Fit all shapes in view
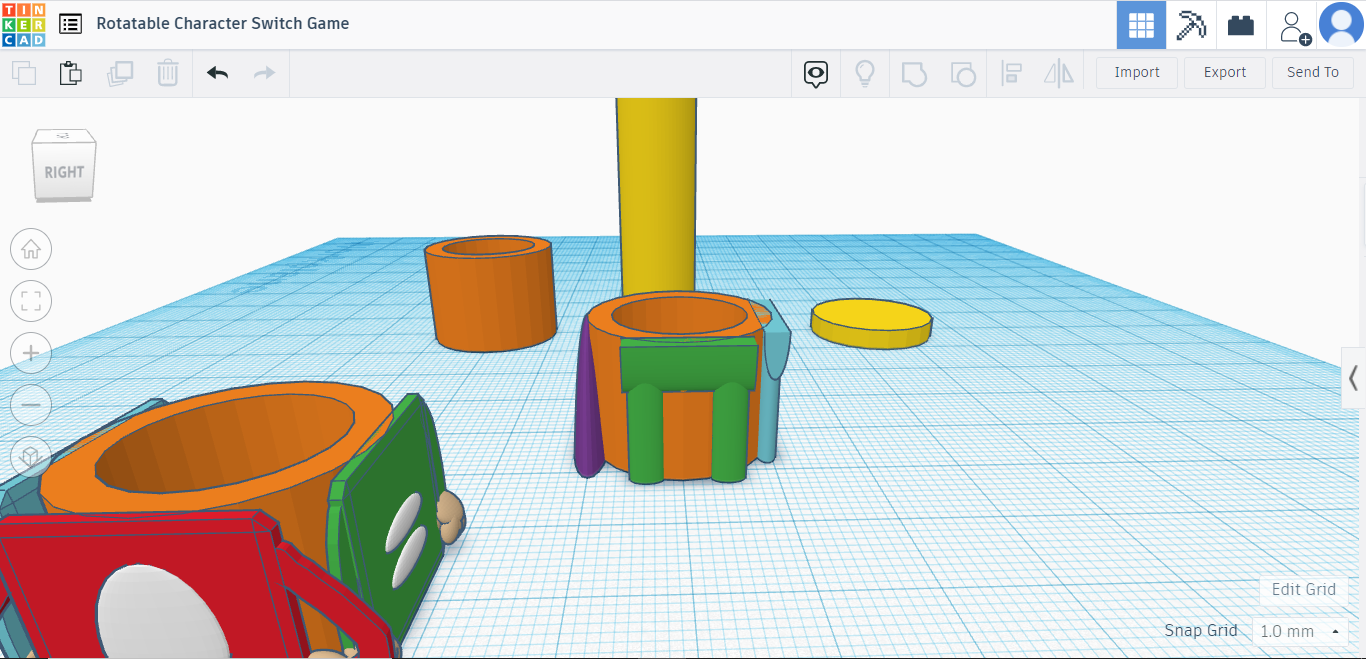Viewport: 1366px width, 659px height. [31, 301]
